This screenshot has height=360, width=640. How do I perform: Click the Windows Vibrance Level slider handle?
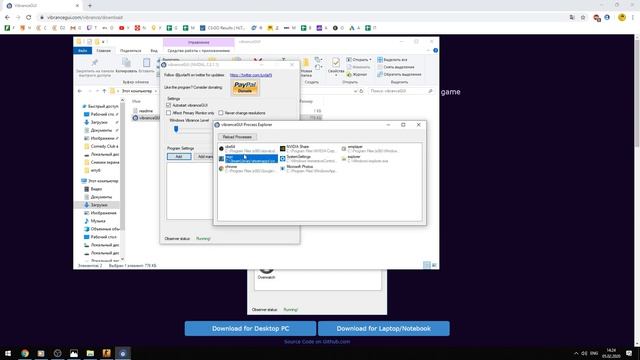pyautogui.click(x=176, y=129)
